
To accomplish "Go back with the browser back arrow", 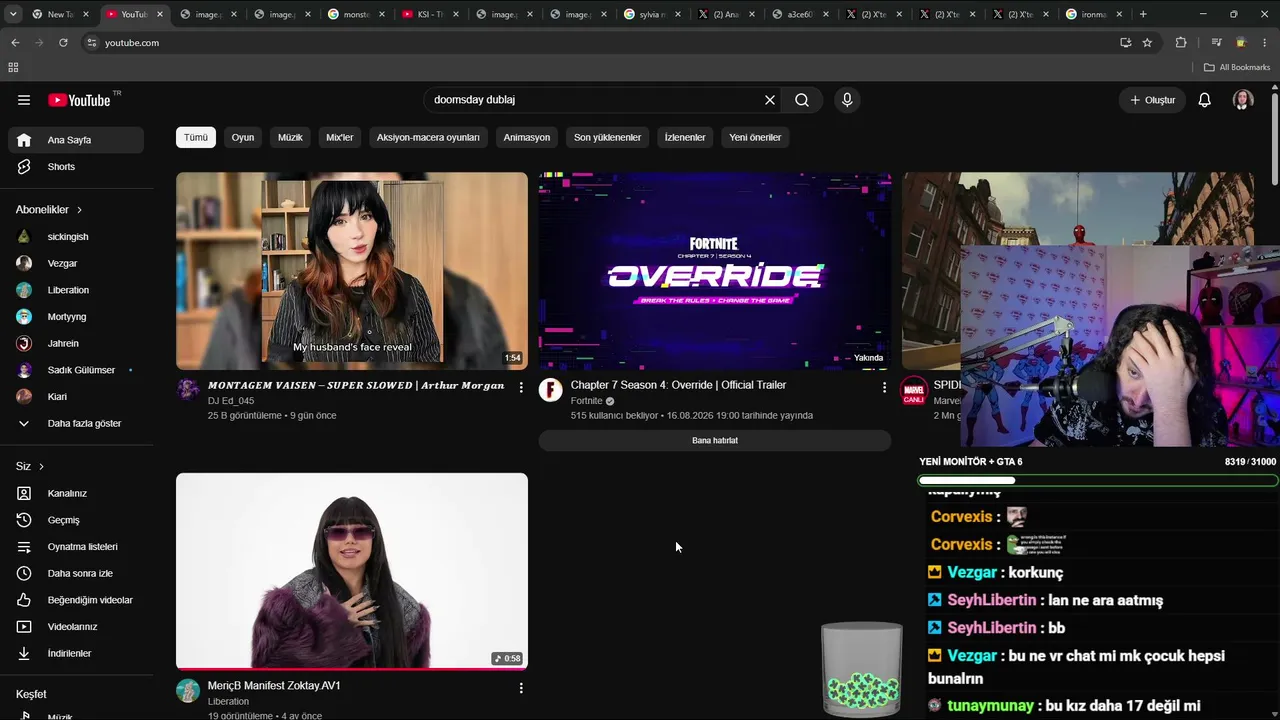I will point(15,43).
